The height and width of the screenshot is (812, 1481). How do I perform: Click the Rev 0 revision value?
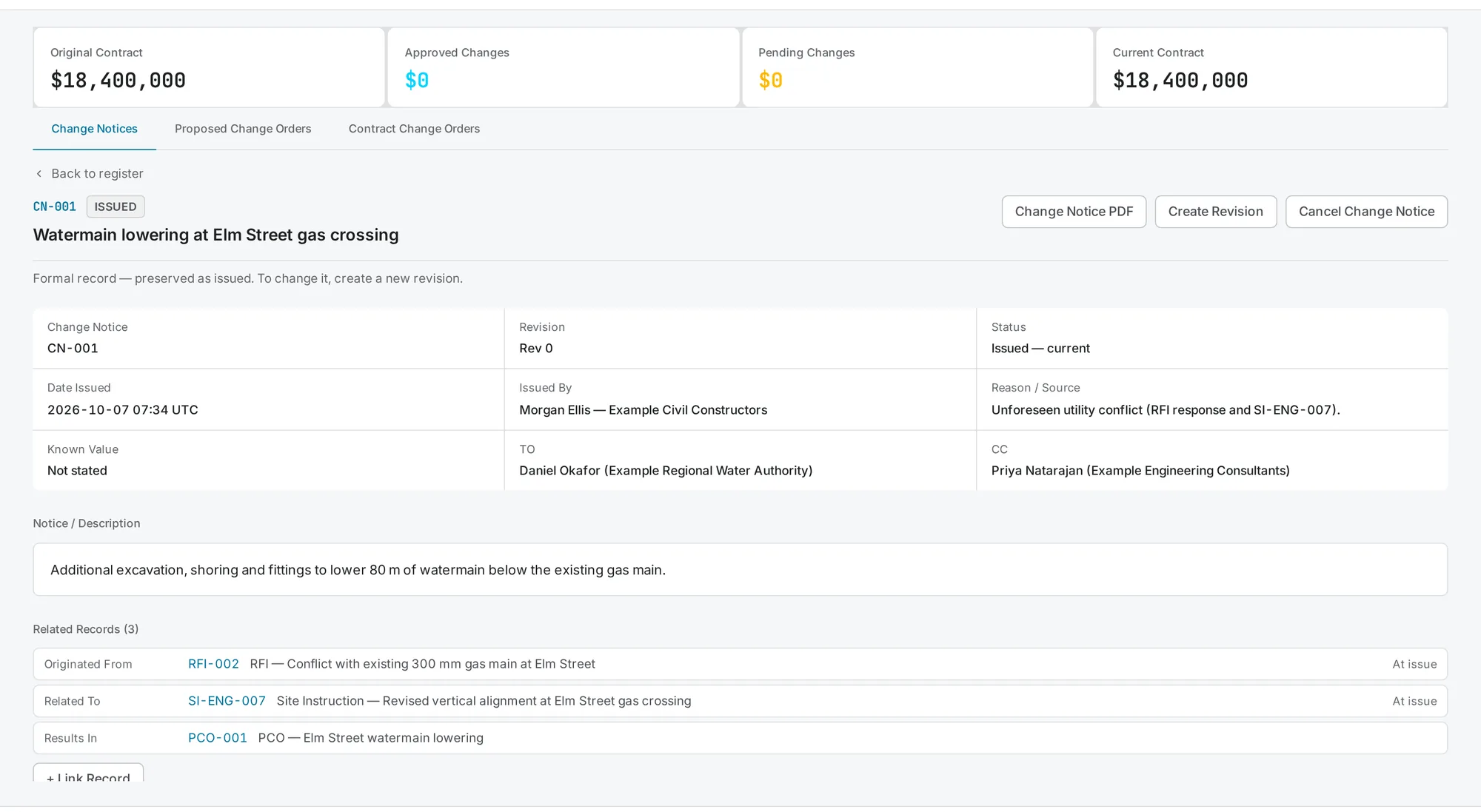pos(536,349)
